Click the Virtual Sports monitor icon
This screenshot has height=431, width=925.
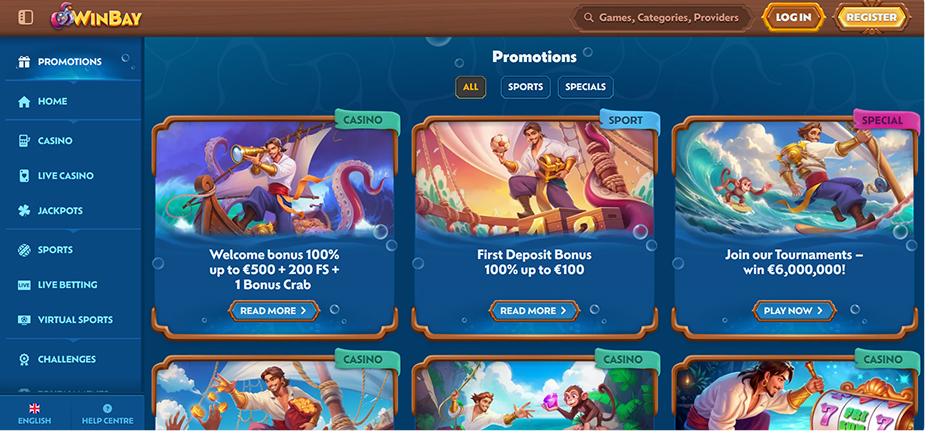tap(24, 320)
